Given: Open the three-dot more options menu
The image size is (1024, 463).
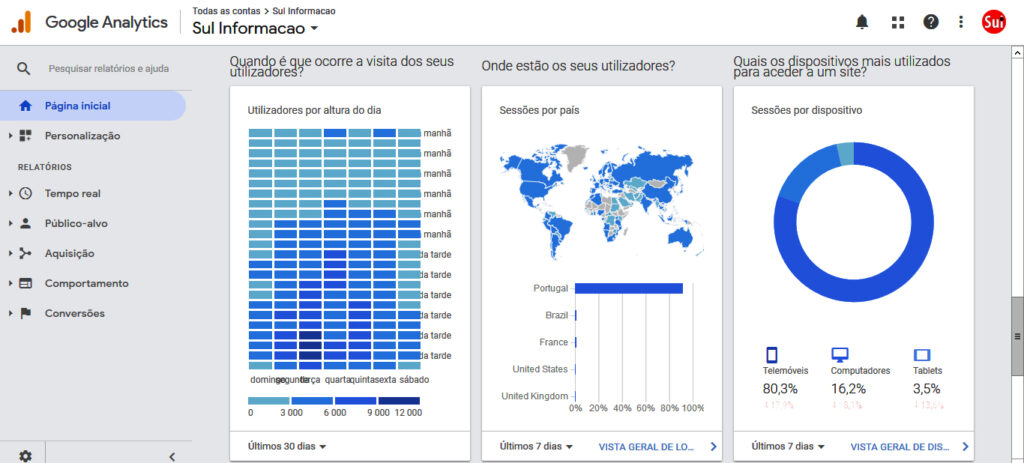Looking at the screenshot, I should click(x=961, y=22).
